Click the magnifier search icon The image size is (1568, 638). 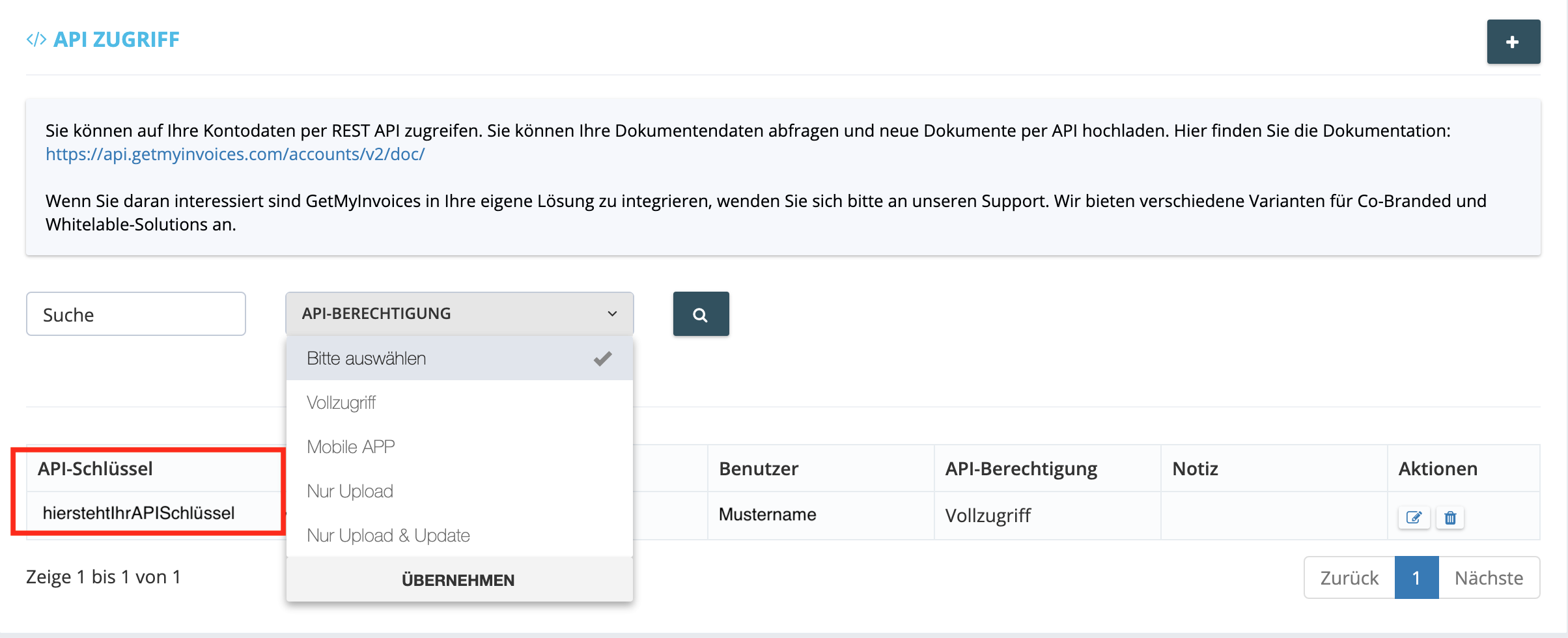coord(701,314)
